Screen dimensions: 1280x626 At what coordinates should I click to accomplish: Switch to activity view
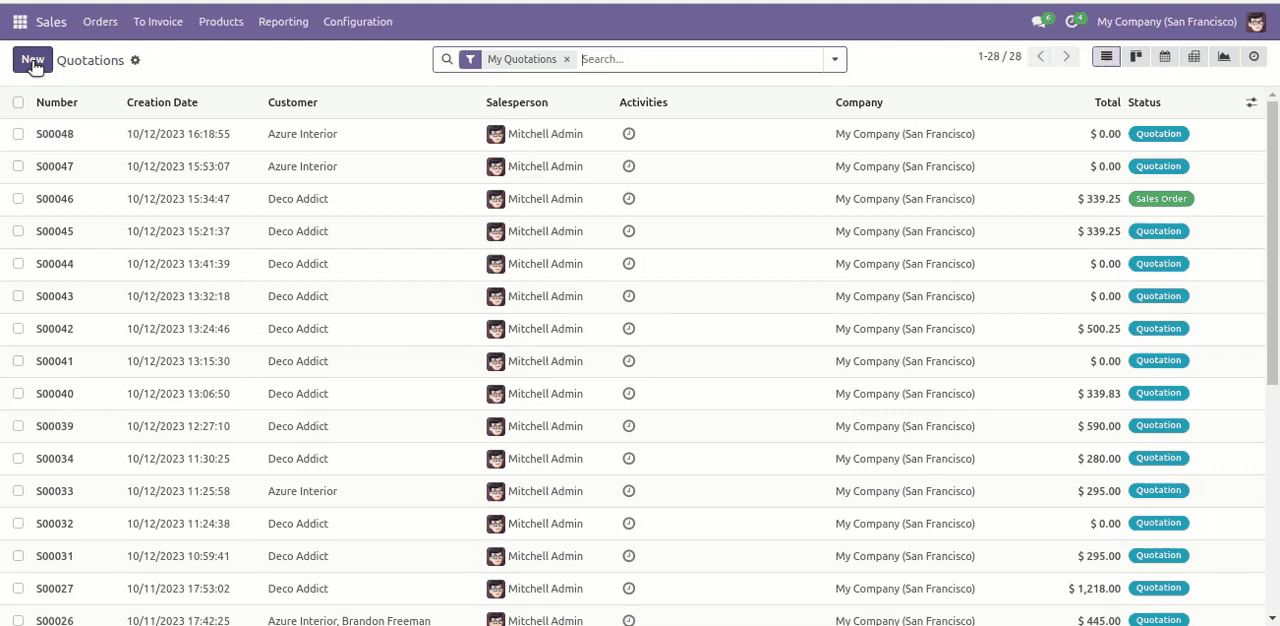1253,57
